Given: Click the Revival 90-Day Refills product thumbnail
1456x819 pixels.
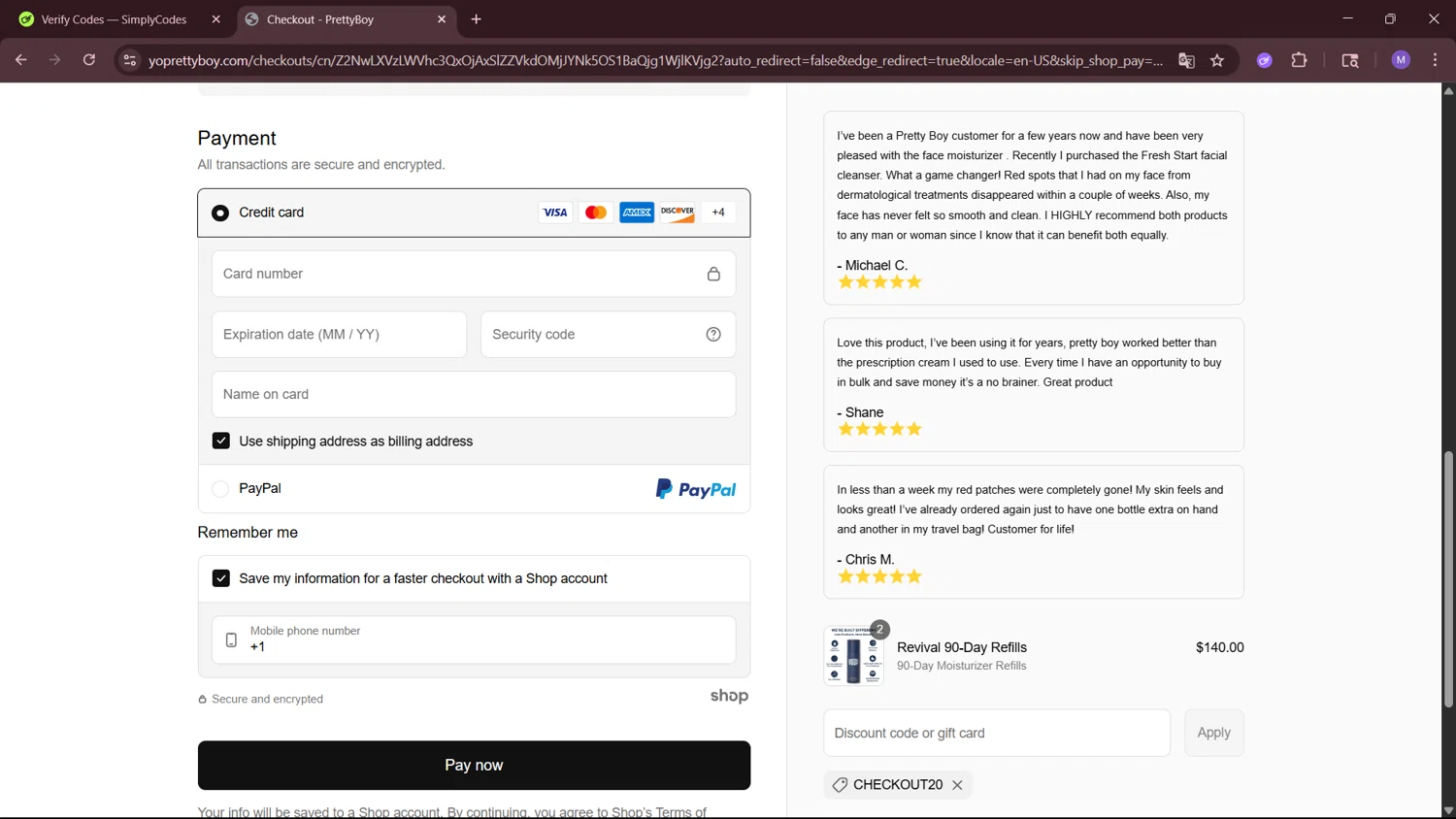Looking at the screenshot, I should 854,656.
